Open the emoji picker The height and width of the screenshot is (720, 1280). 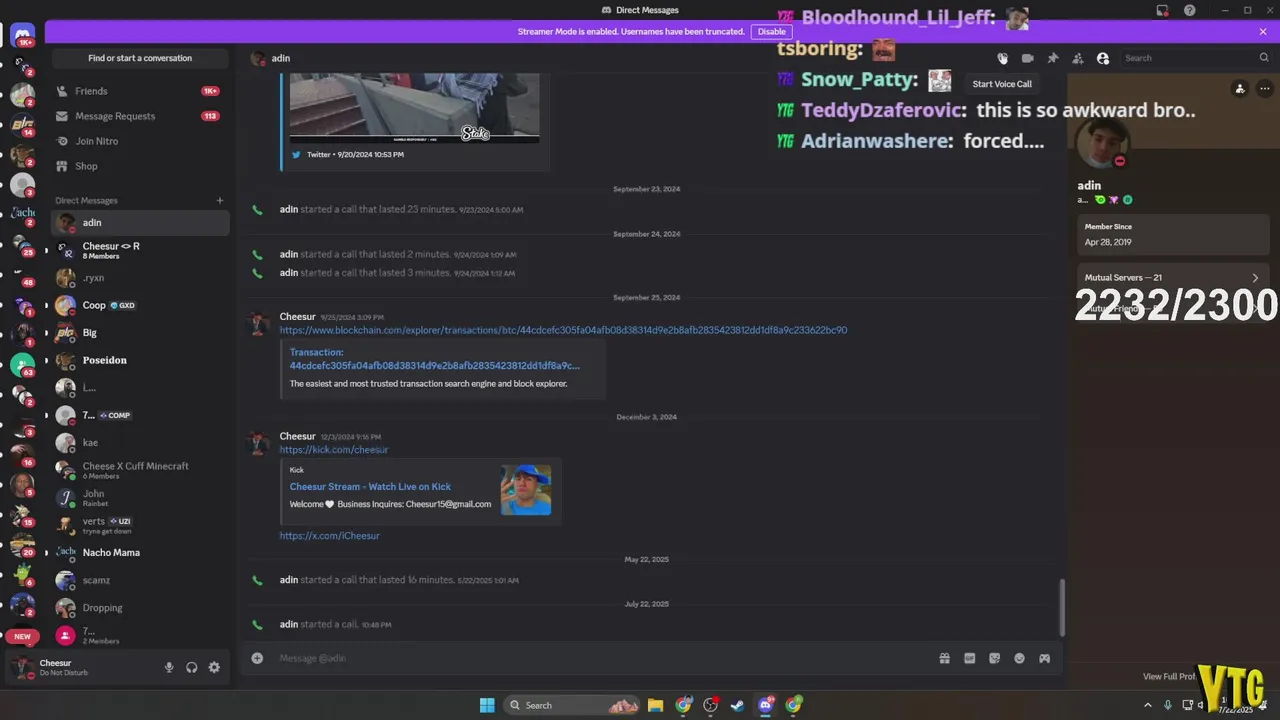click(1019, 658)
